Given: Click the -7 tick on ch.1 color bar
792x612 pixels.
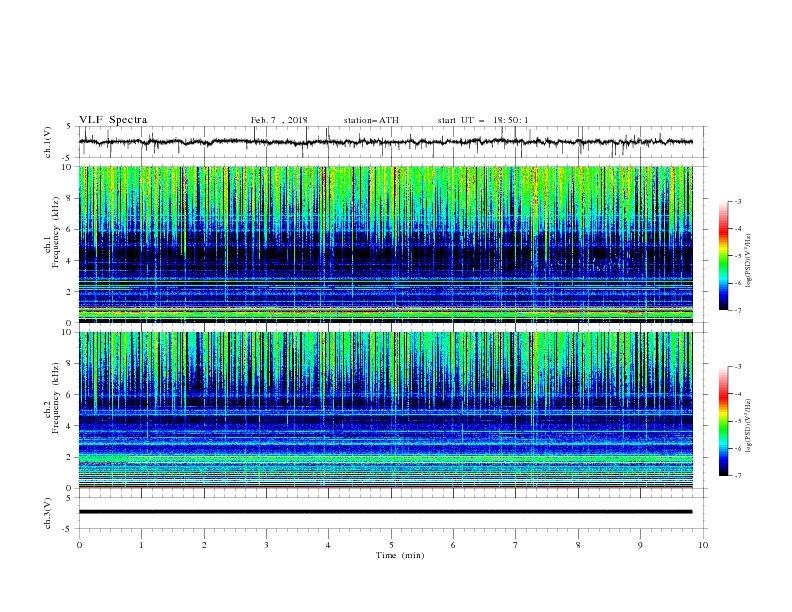Looking at the screenshot, I should [x=737, y=310].
